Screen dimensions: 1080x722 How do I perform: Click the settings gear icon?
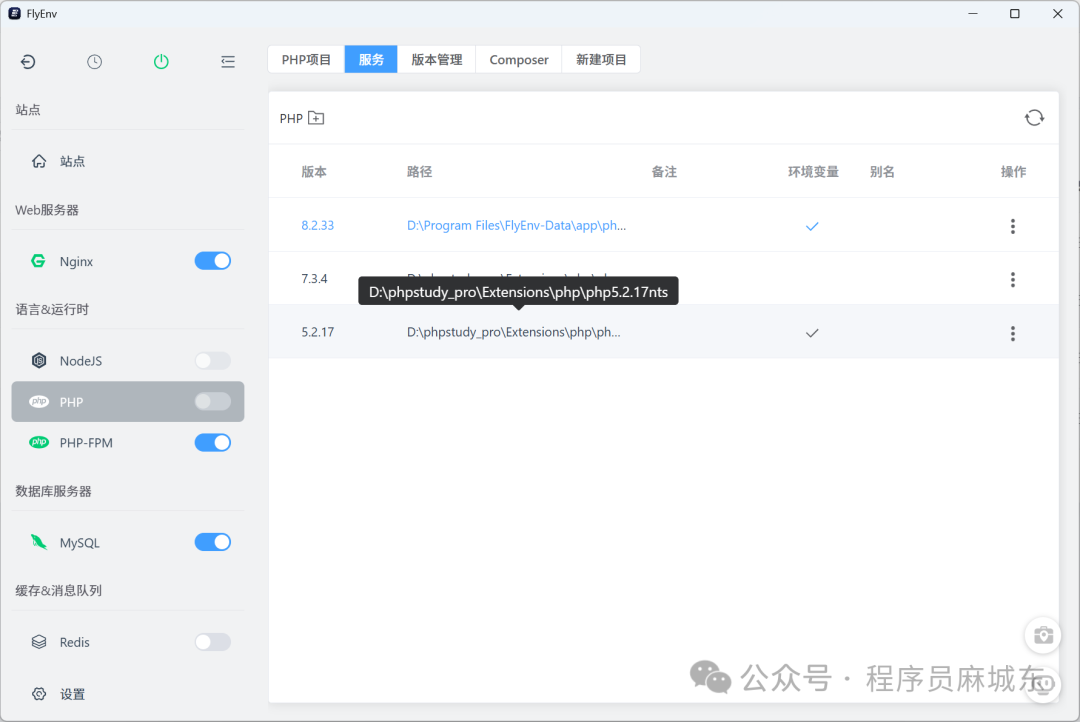39,694
